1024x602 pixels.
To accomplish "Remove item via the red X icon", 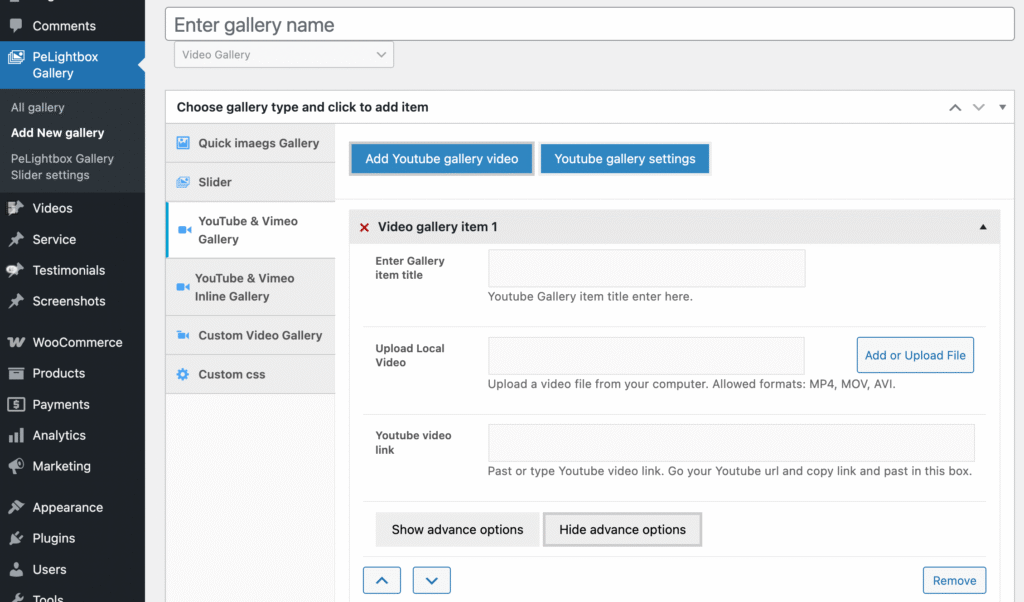I will pos(364,227).
